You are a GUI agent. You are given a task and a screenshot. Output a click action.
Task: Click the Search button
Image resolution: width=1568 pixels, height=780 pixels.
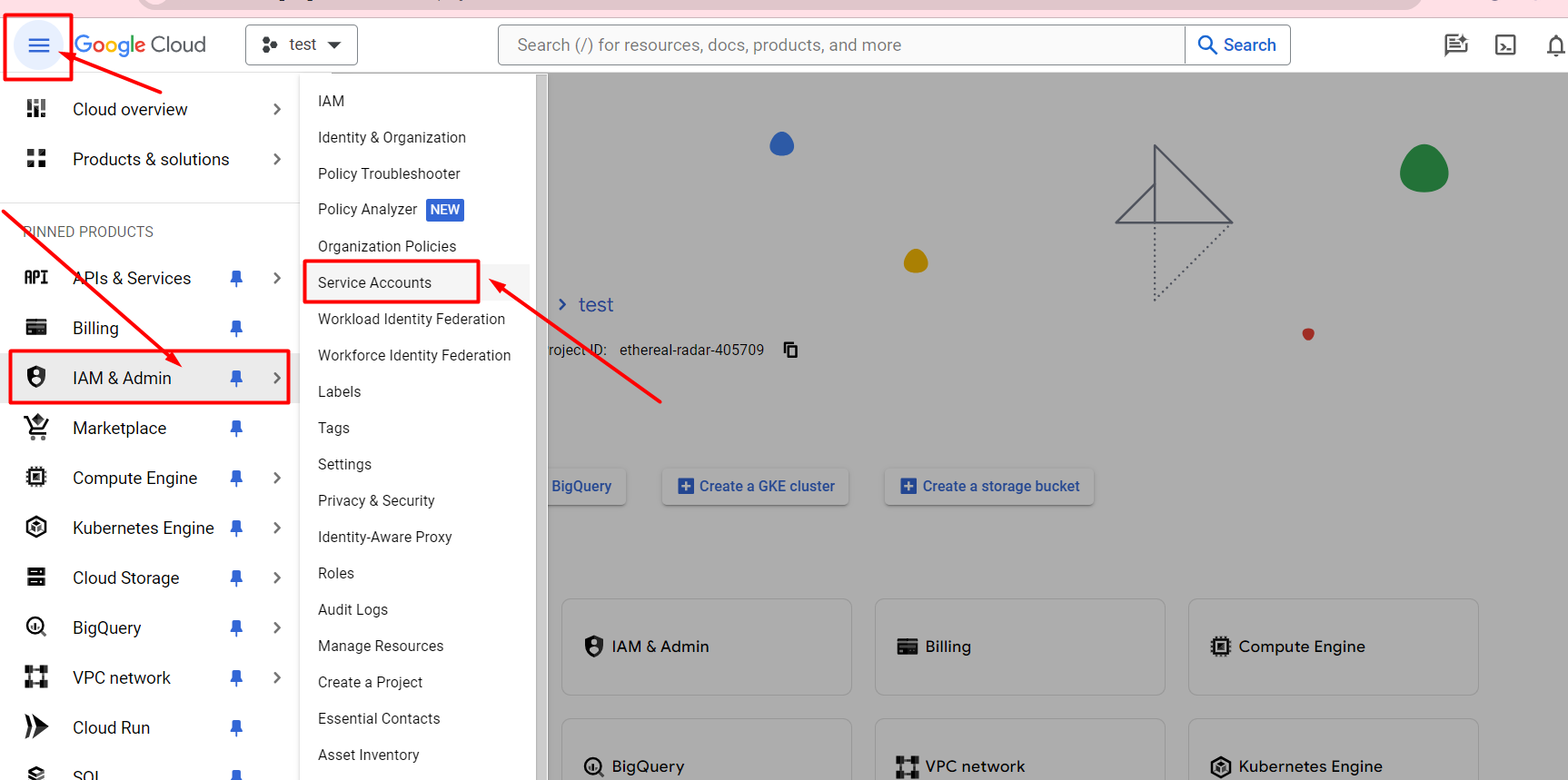pyautogui.click(x=1237, y=44)
